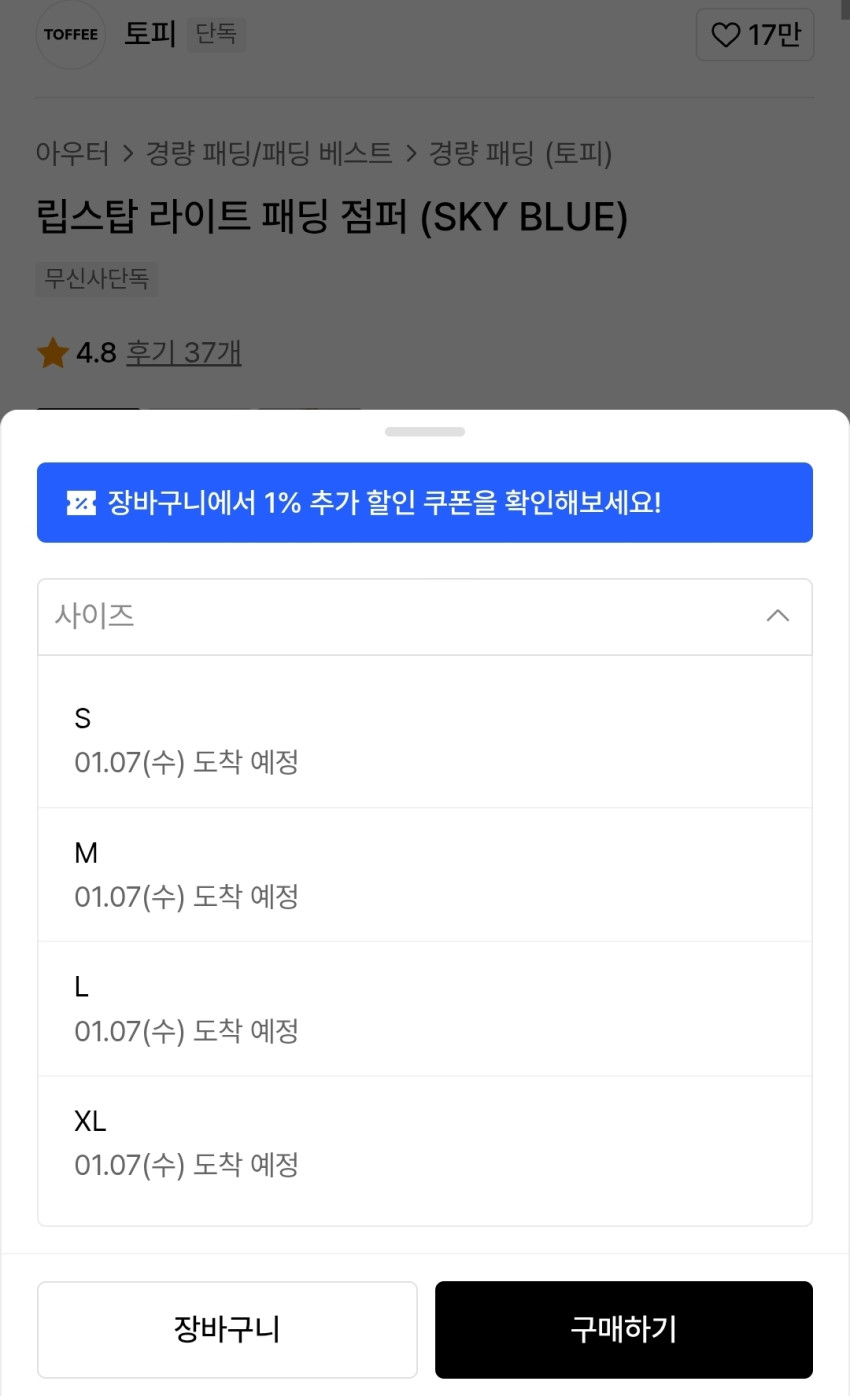Tap the coupon ticket icon in banner
Viewport: 850px width, 1396px height.
pos(81,503)
